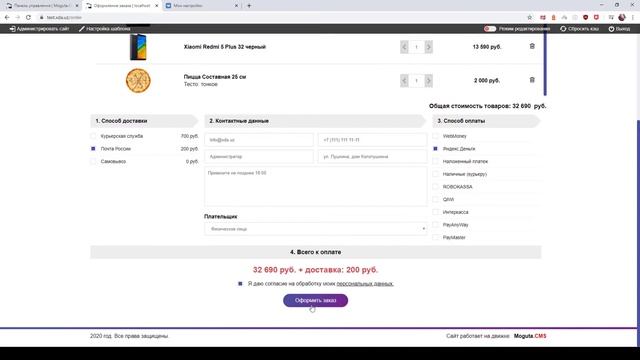This screenshot has height=360, width=640.
Task: Open the browser profile avatar
Action: (622, 18)
